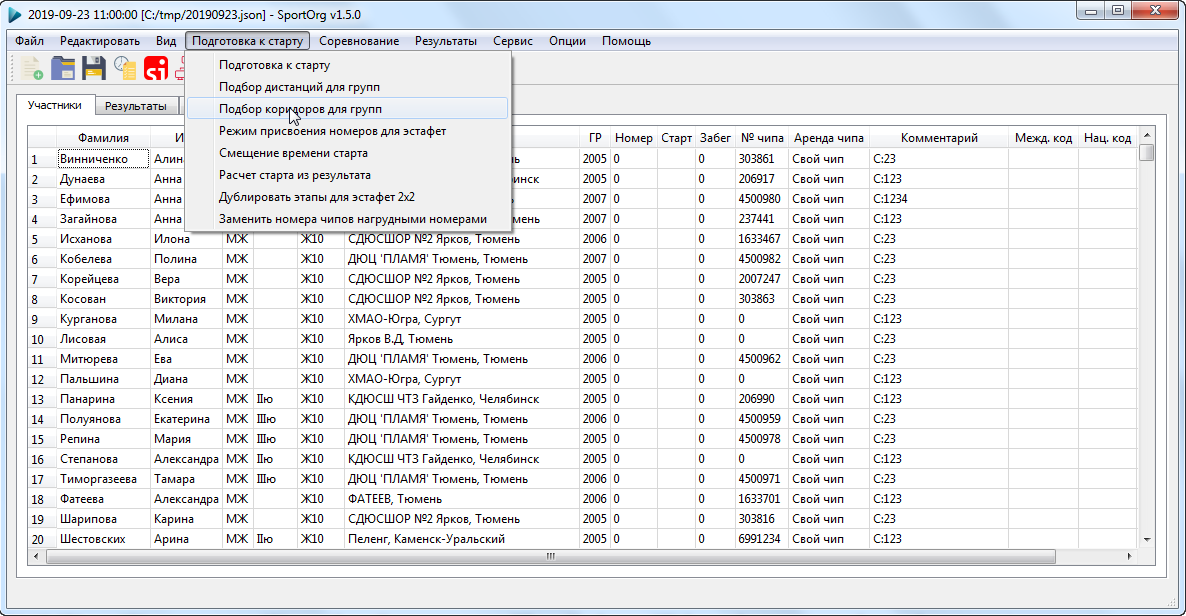The width and height of the screenshot is (1186, 616).
Task: Choose Смещение времени старта
Action: coord(348,153)
